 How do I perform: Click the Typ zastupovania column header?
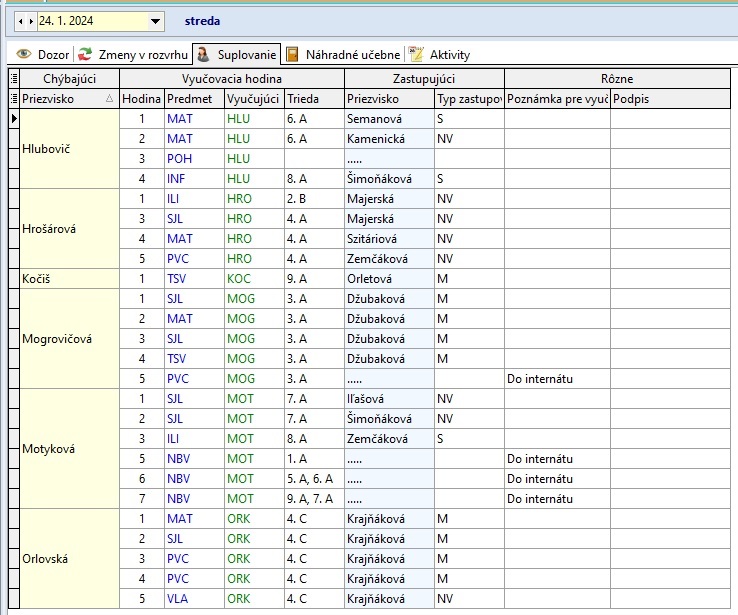468,99
